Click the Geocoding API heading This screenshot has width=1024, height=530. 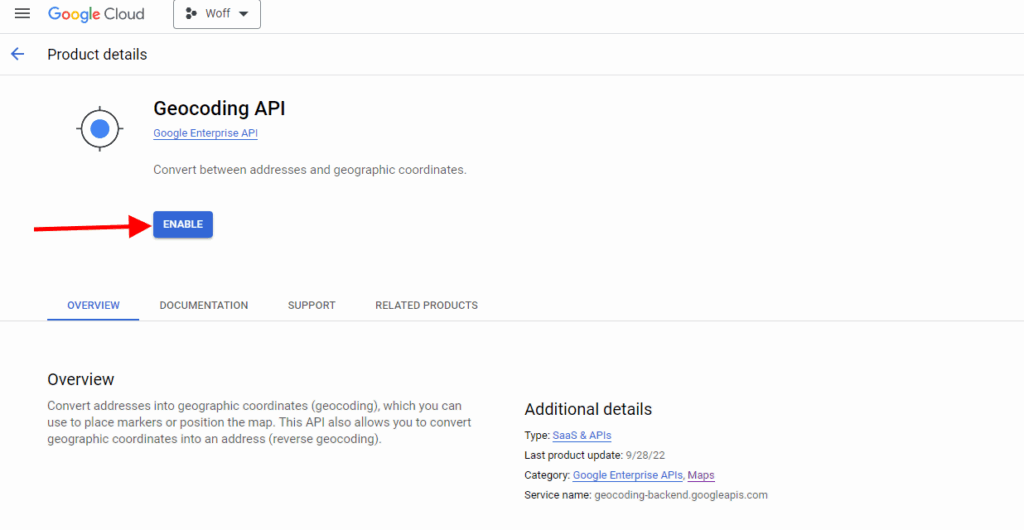point(219,109)
